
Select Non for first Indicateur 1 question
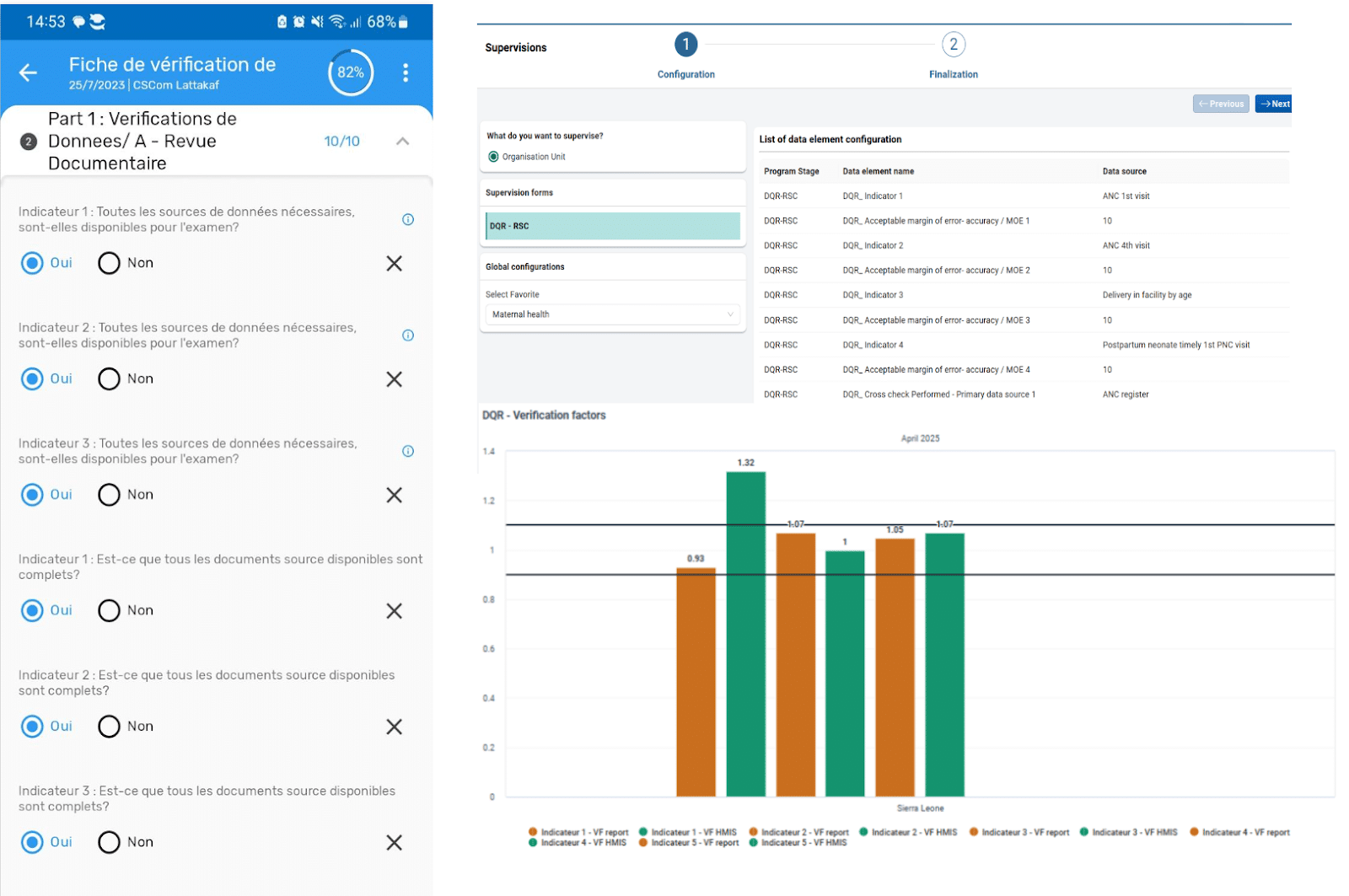(110, 264)
